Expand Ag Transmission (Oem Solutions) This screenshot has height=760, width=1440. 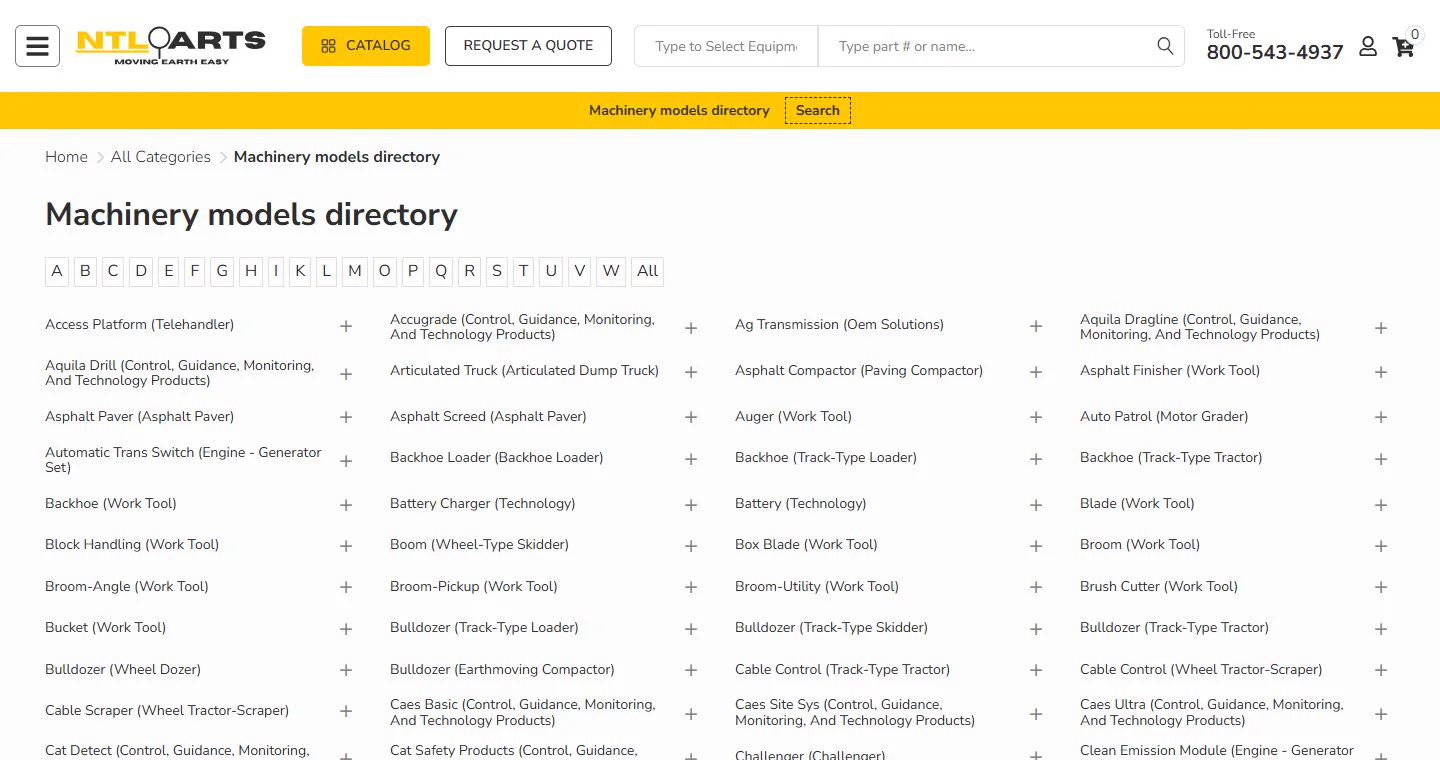coord(1036,326)
